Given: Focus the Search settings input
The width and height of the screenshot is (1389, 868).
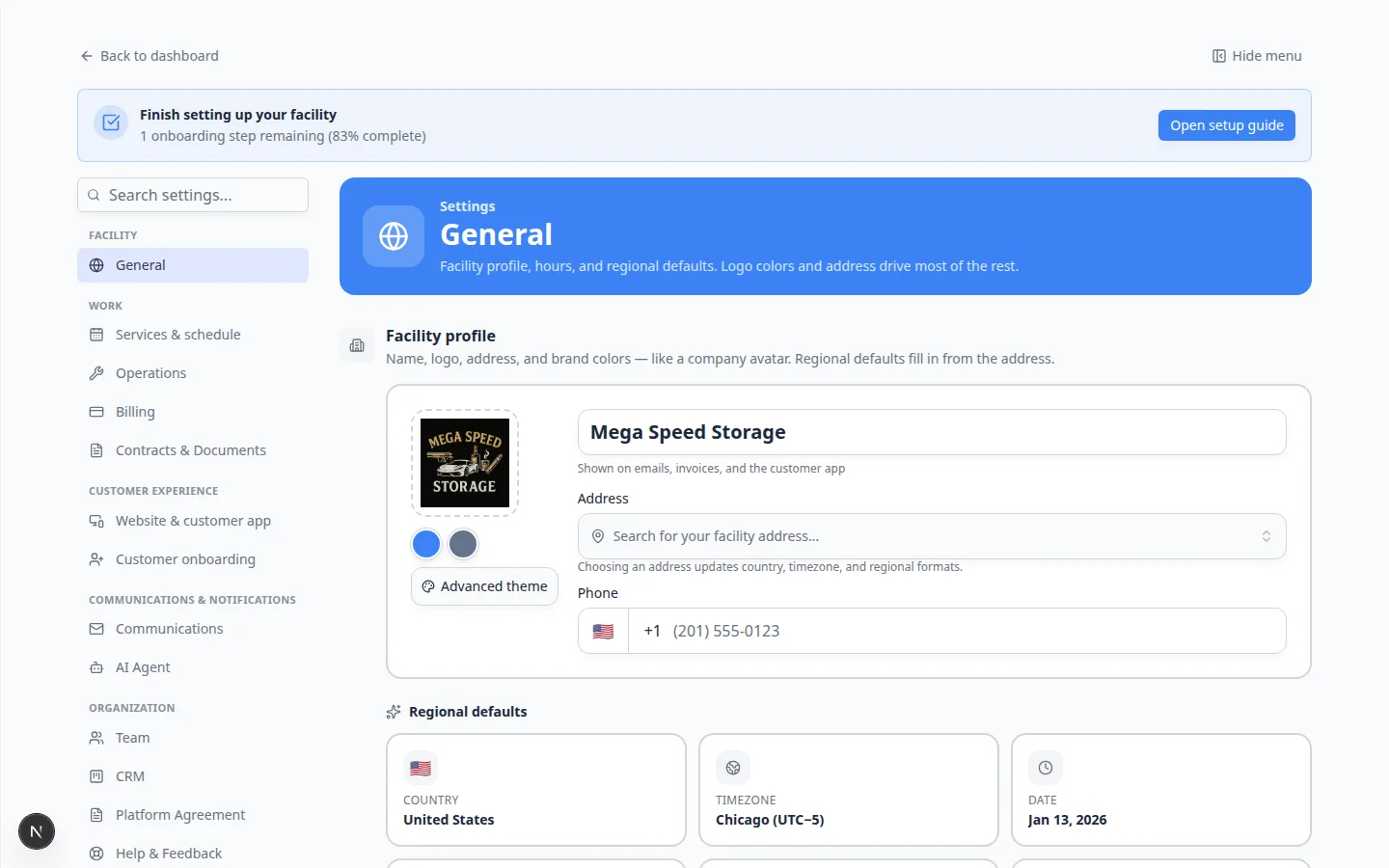Looking at the screenshot, I should click(193, 195).
